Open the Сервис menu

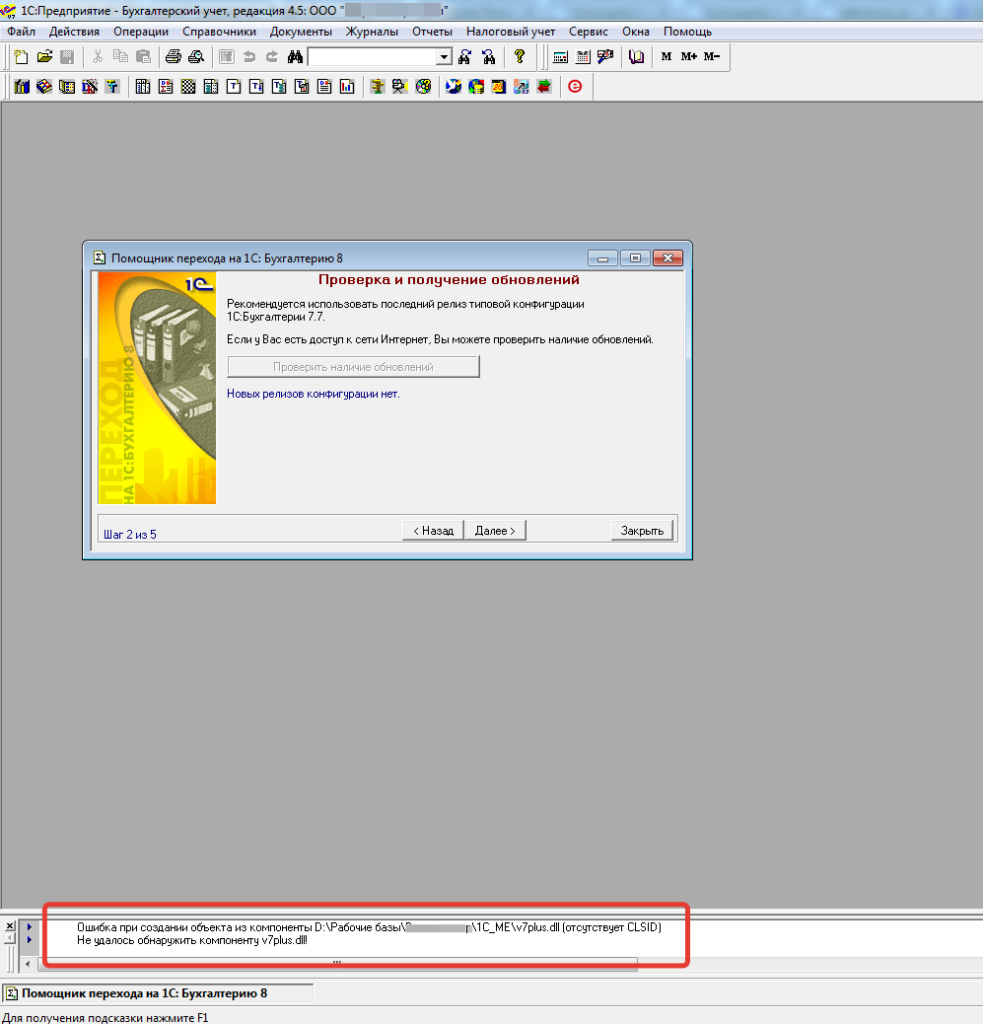588,31
